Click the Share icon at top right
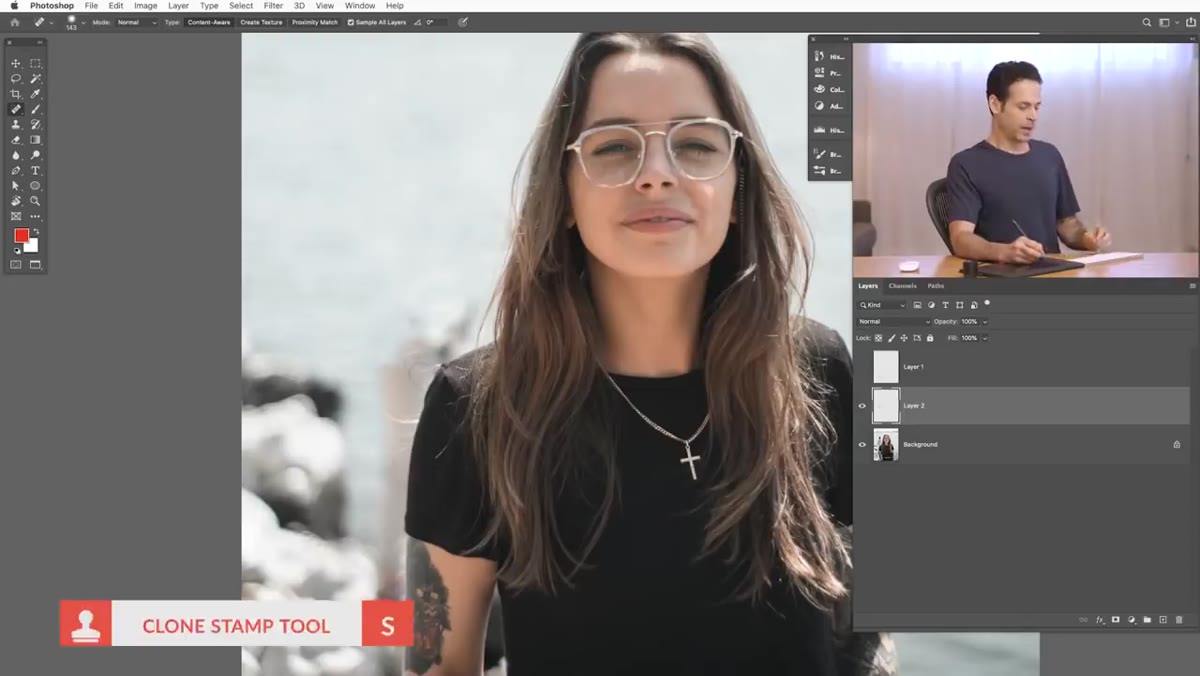This screenshot has height=676, width=1200. [1190, 22]
